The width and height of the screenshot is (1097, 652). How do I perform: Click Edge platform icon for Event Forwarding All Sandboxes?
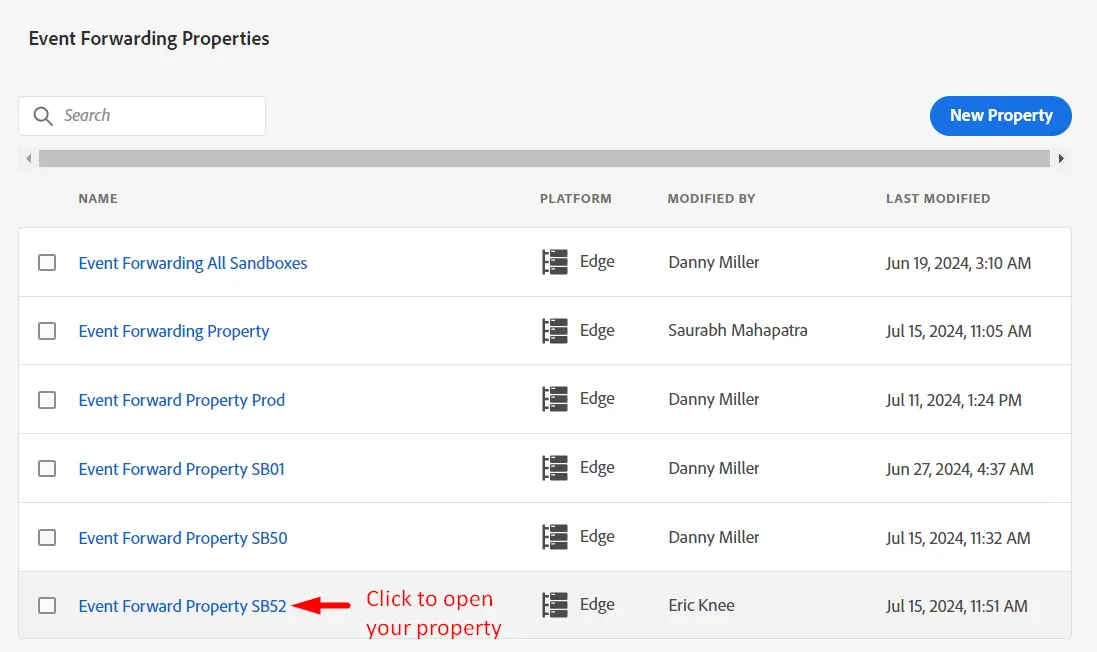(555, 262)
